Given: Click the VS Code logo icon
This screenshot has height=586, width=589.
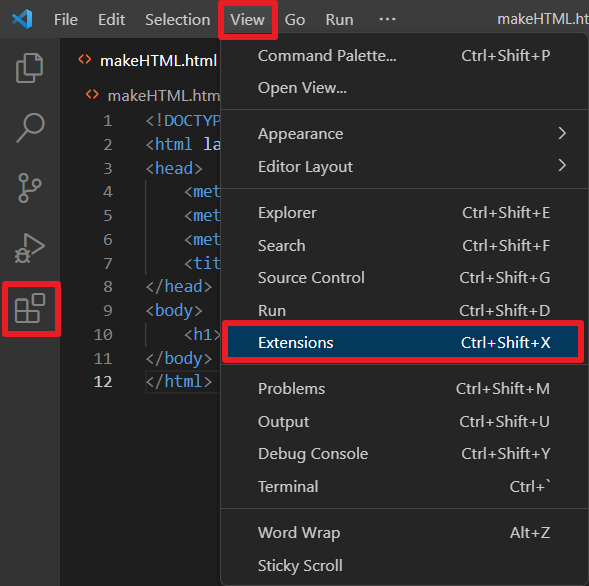Looking at the screenshot, I should (x=23, y=19).
